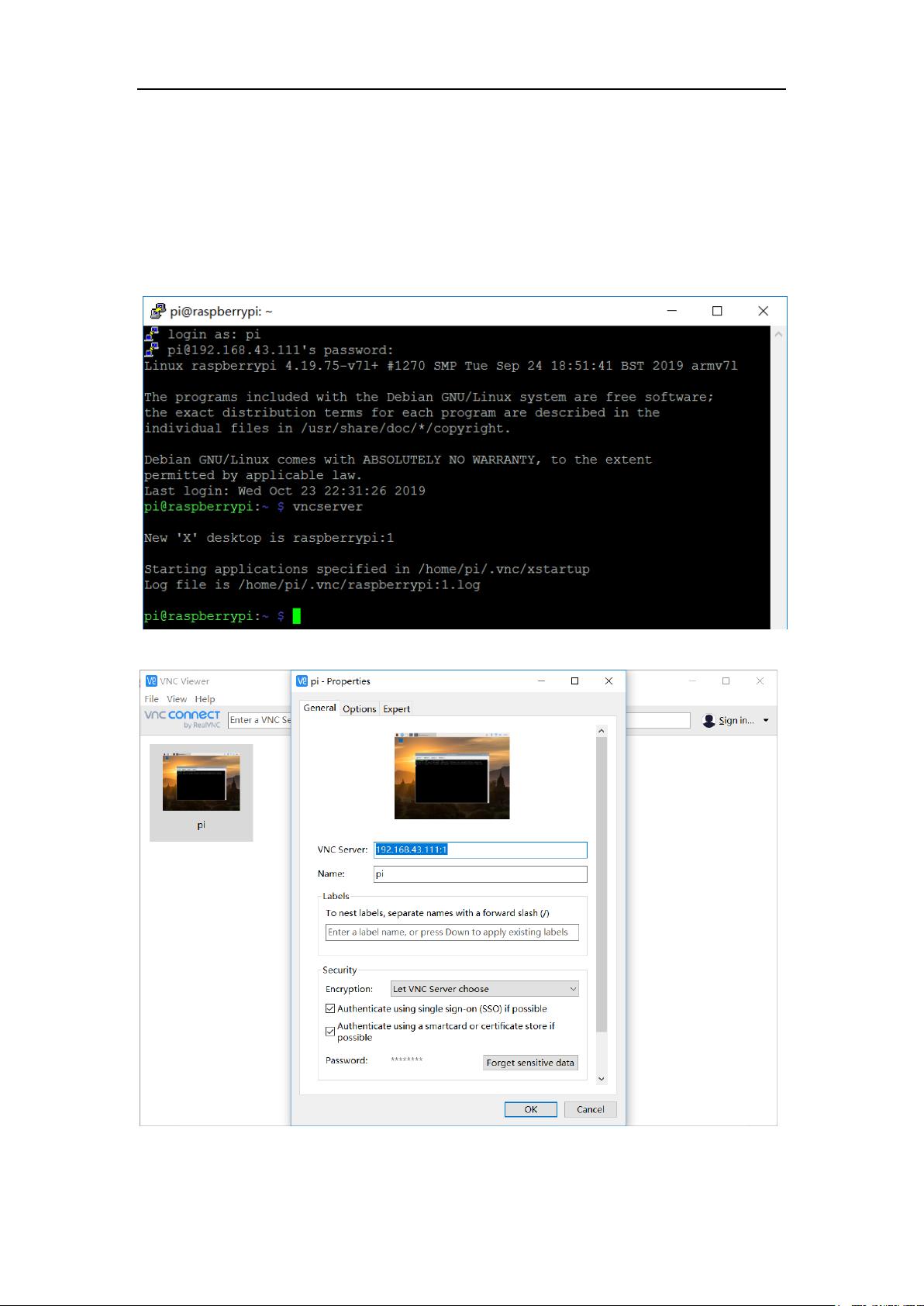The height and width of the screenshot is (1306, 924).
Task: Select the pi connection thumbnail
Action: click(201, 792)
